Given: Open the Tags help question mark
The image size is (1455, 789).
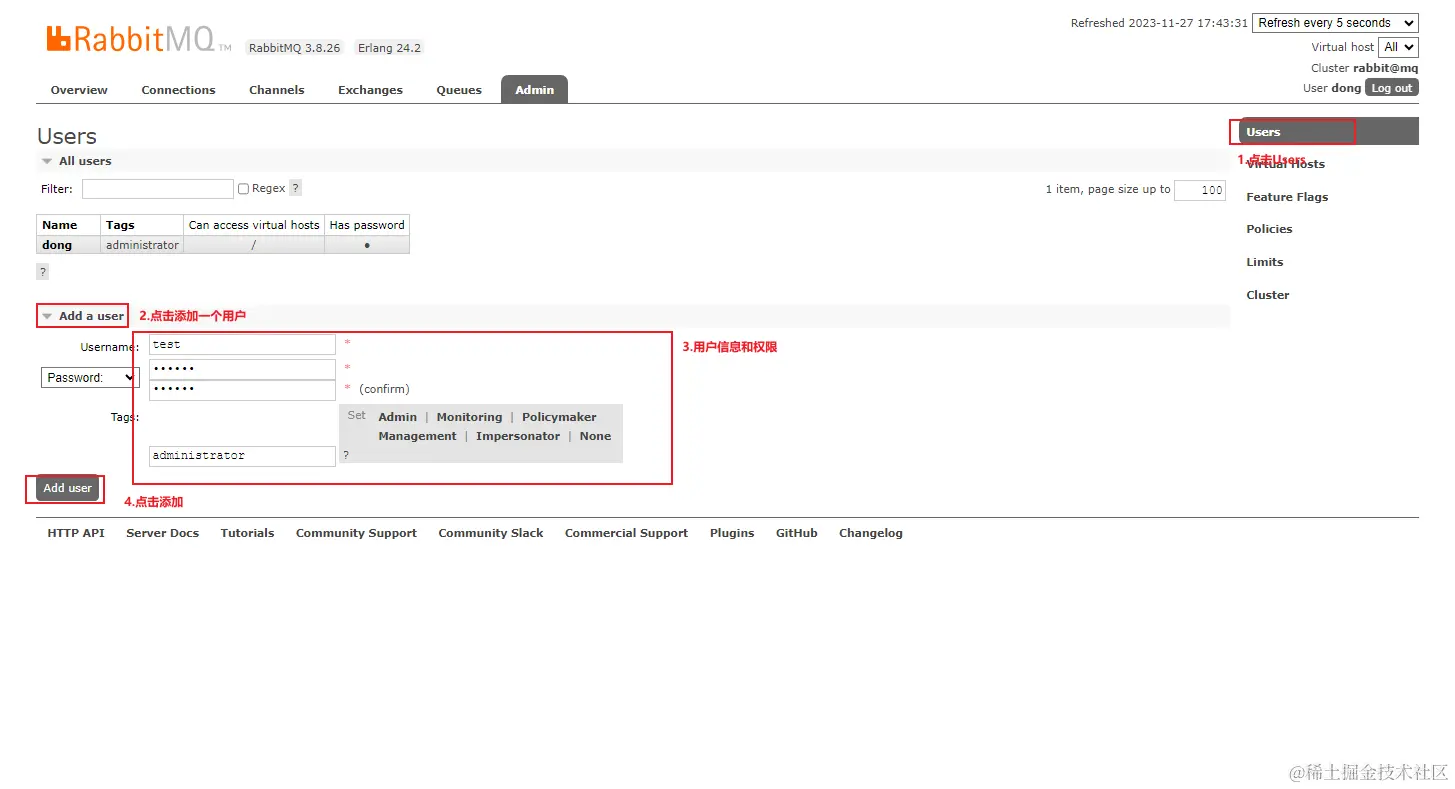Looking at the screenshot, I should [x=346, y=455].
